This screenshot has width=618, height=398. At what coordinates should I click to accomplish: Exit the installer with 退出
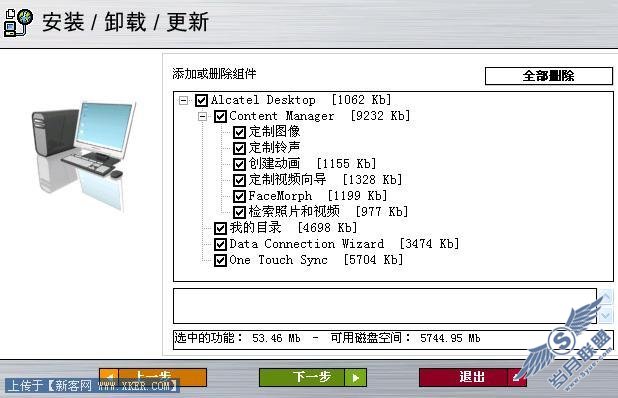pos(473,377)
